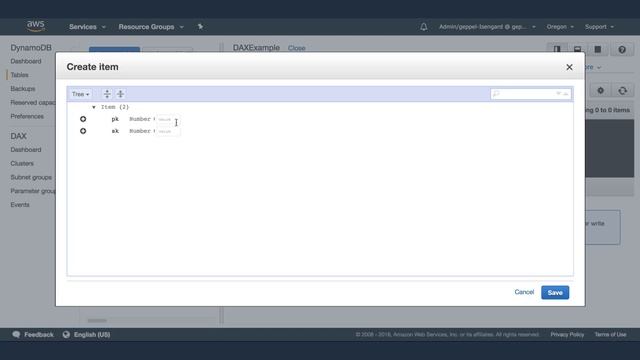Jump to next search result arrow
The height and width of the screenshot is (360, 640).
pos(558,94)
